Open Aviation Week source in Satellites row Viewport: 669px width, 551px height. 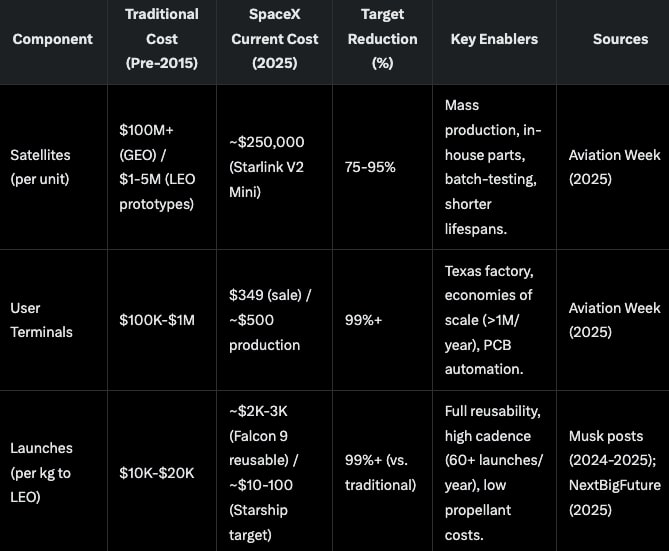tap(613, 167)
